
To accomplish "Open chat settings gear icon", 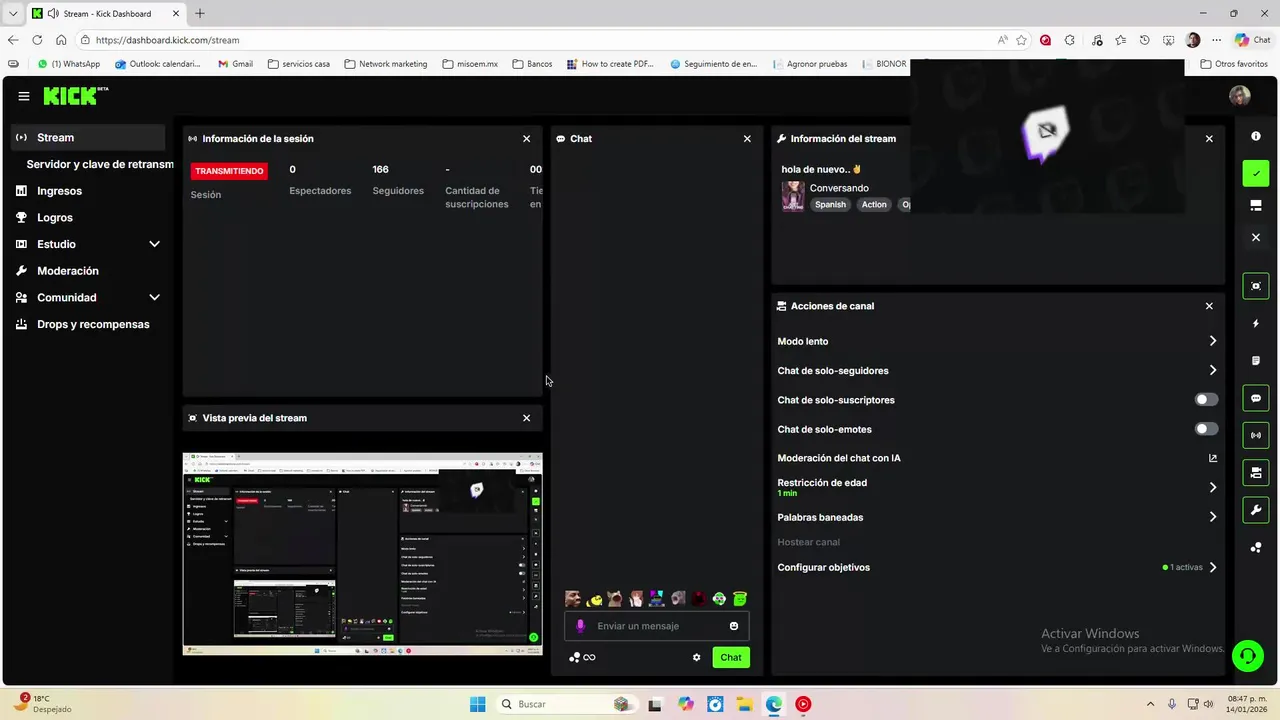I will [x=697, y=657].
